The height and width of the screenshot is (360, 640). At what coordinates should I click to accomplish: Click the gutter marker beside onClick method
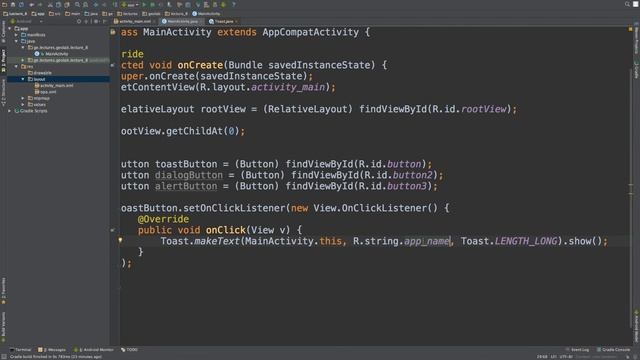113,230
